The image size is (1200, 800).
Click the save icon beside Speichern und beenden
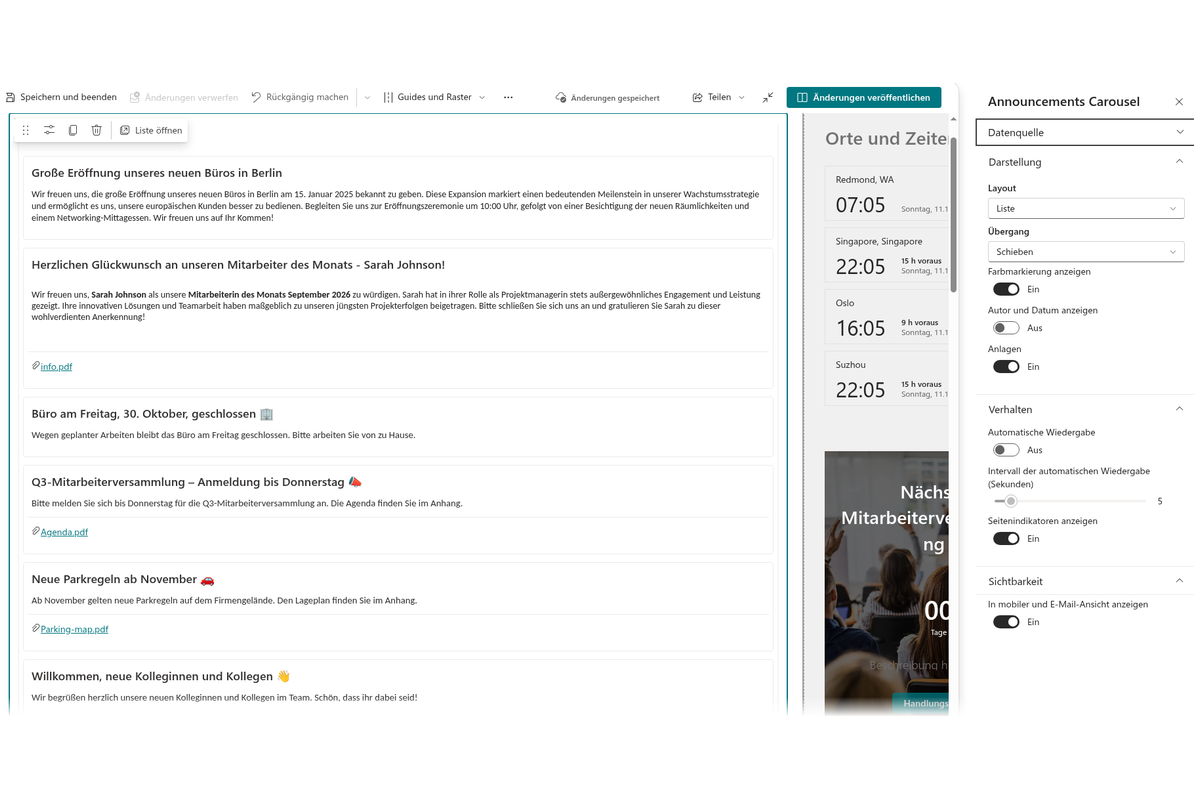(11, 97)
